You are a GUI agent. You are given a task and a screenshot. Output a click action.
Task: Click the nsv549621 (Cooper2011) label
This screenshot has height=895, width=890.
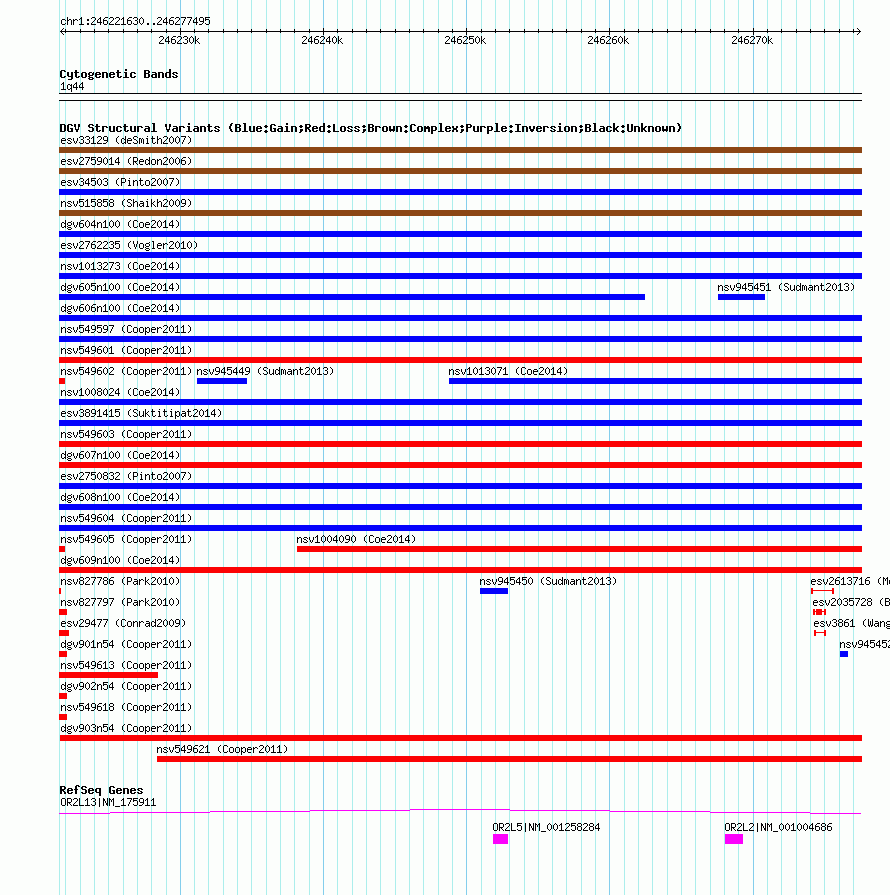[222, 749]
